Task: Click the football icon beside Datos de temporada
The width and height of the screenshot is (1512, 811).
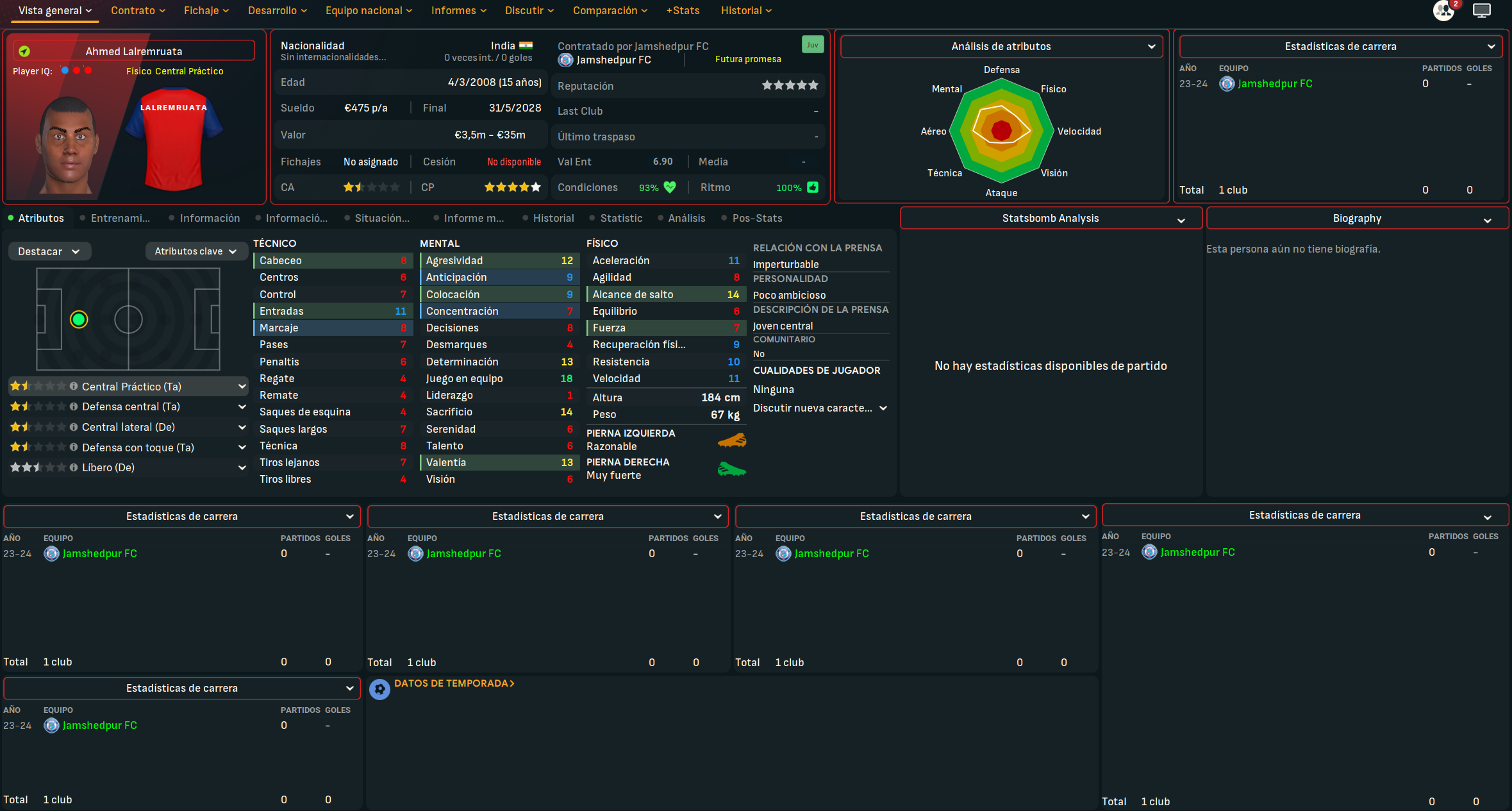Action: coord(379,689)
